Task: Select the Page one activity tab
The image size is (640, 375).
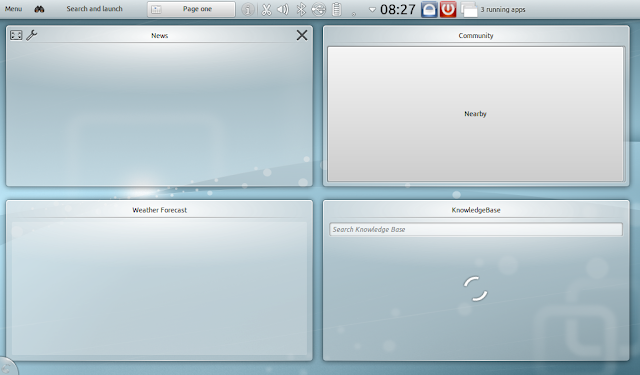Action: coord(191,9)
